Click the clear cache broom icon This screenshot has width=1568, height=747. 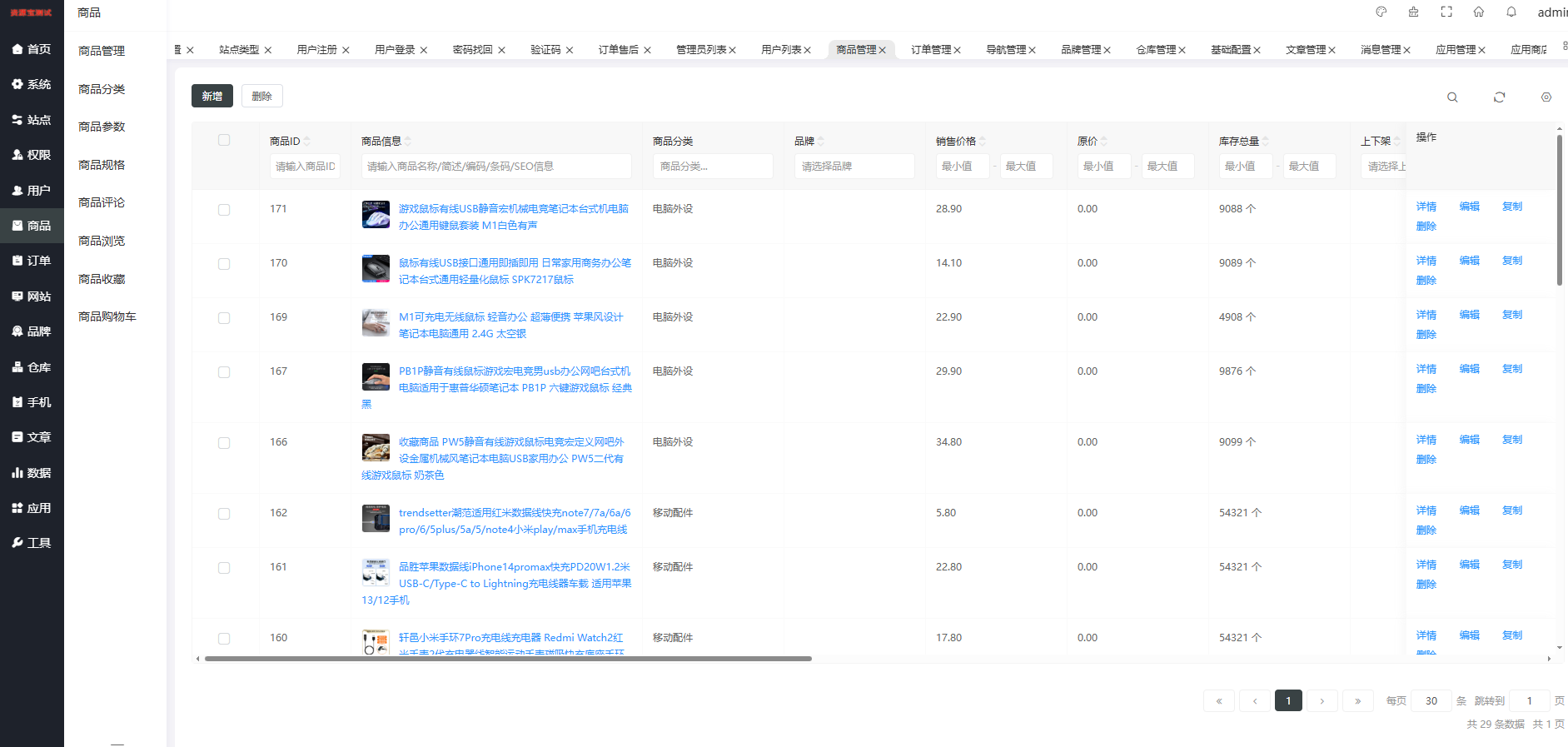pos(1414,12)
